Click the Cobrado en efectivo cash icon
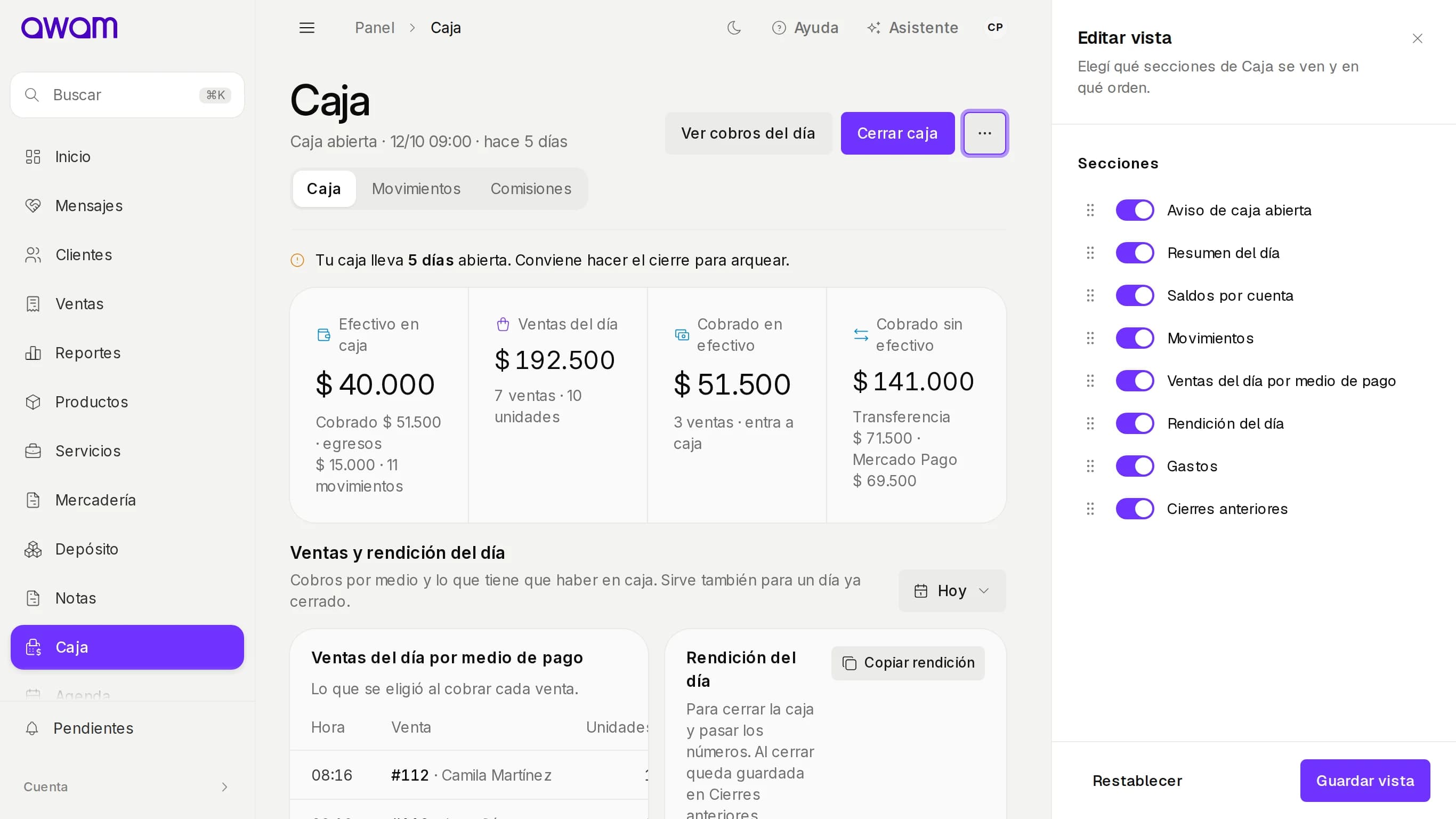This screenshot has height=819, width=1456. pos(682,335)
